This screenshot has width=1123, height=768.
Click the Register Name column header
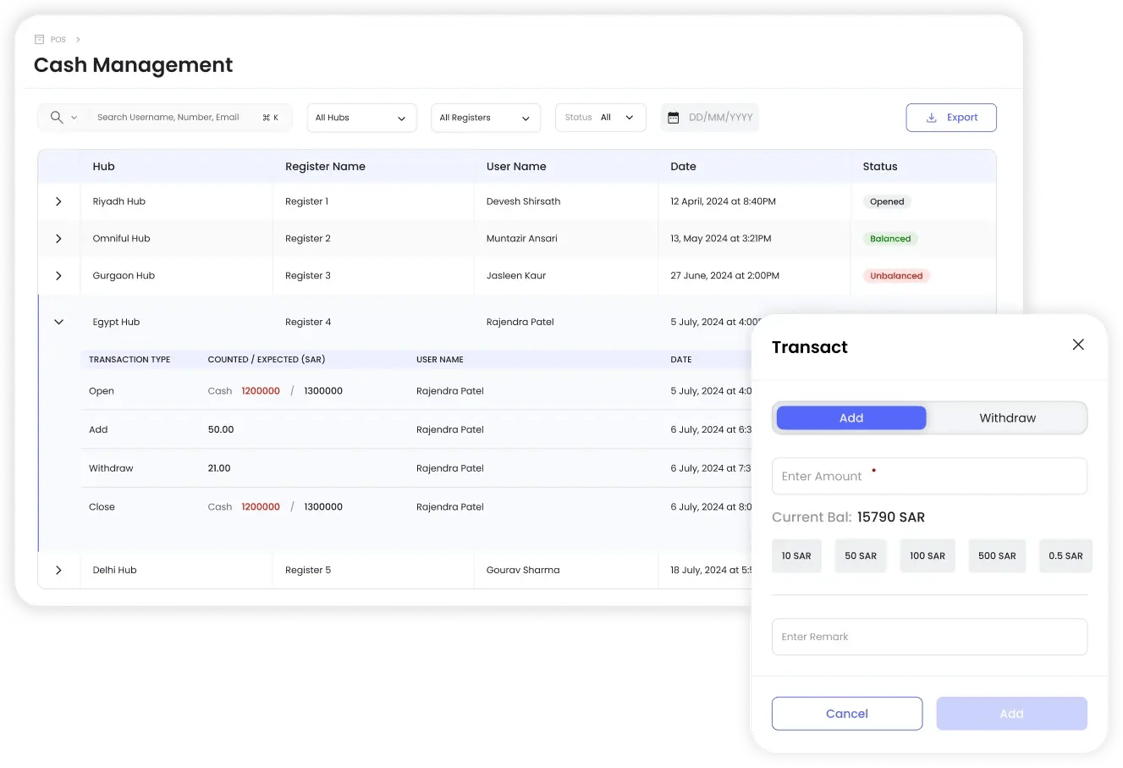325,166
